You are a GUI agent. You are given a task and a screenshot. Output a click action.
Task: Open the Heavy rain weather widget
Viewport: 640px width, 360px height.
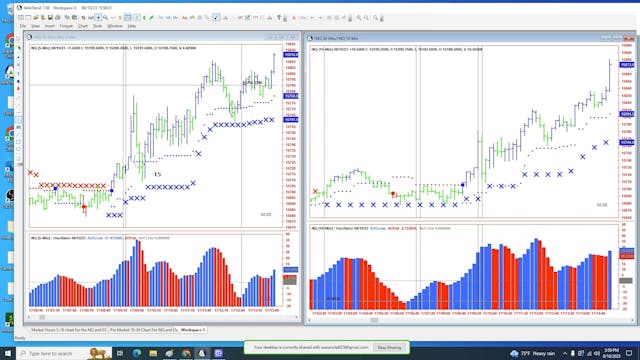pyautogui.click(x=532, y=353)
